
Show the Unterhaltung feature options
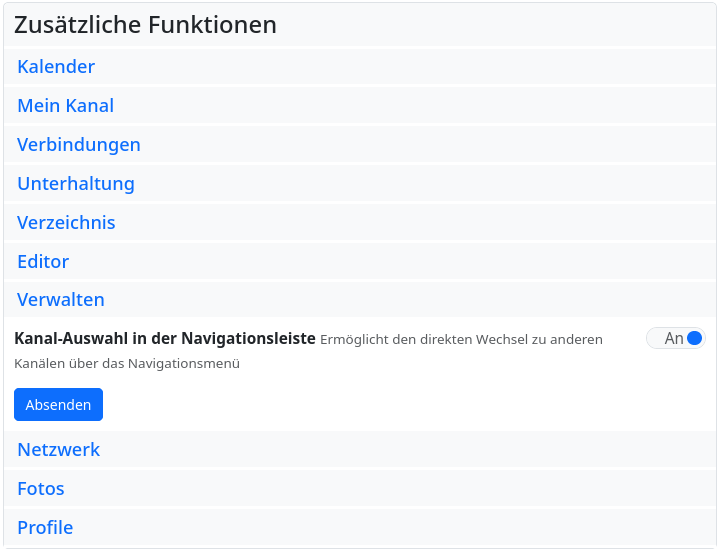click(75, 184)
